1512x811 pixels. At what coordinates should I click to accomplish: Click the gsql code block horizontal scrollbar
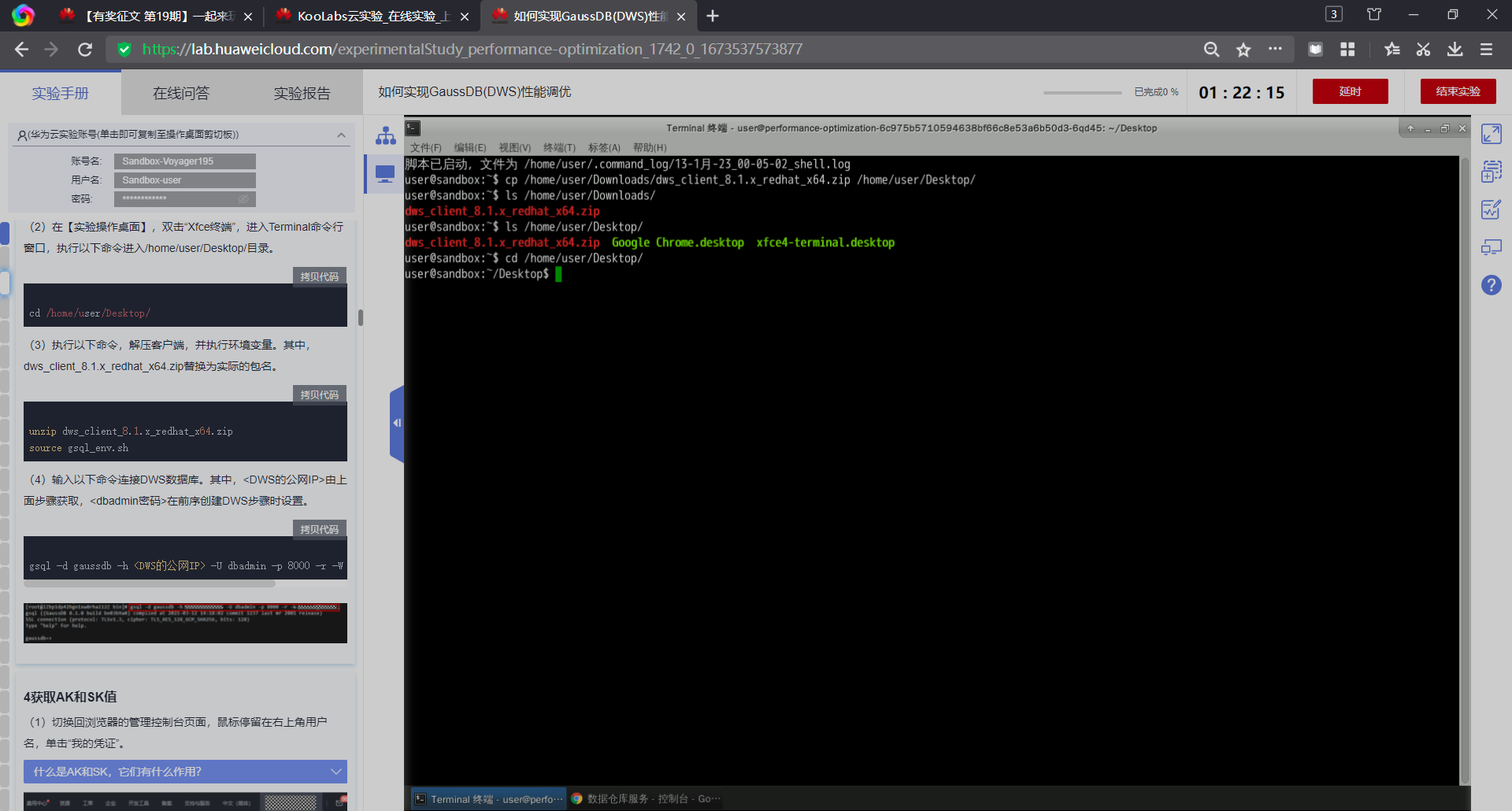coord(150,584)
